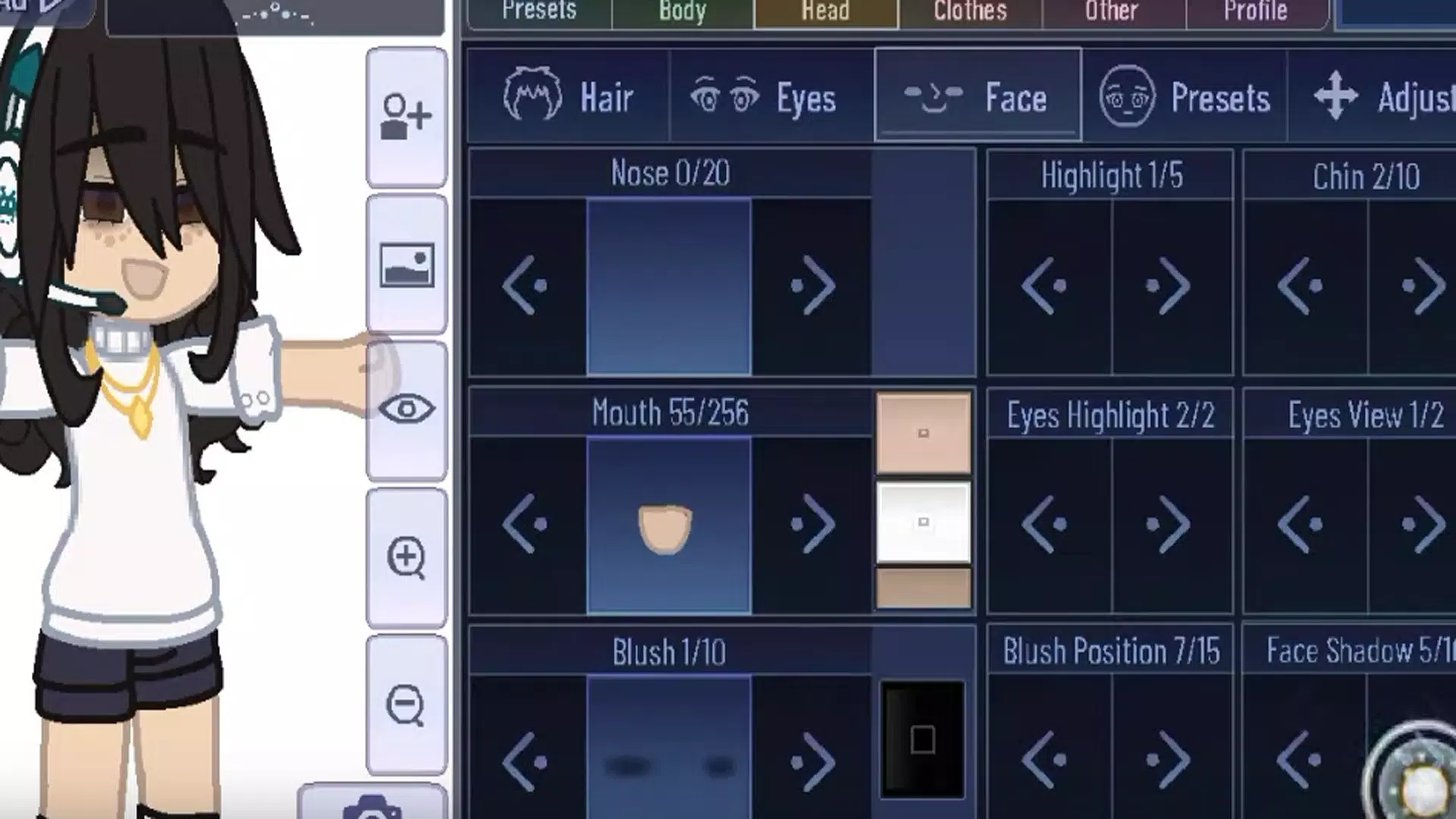Click mouth color swatch to change color
Image resolution: width=1456 pixels, height=819 pixels.
[x=921, y=432]
